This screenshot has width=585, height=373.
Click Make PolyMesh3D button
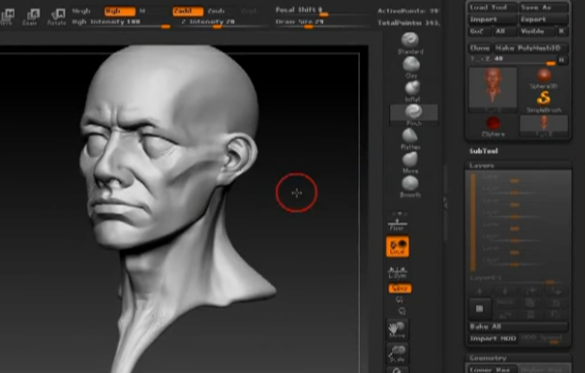click(x=531, y=48)
